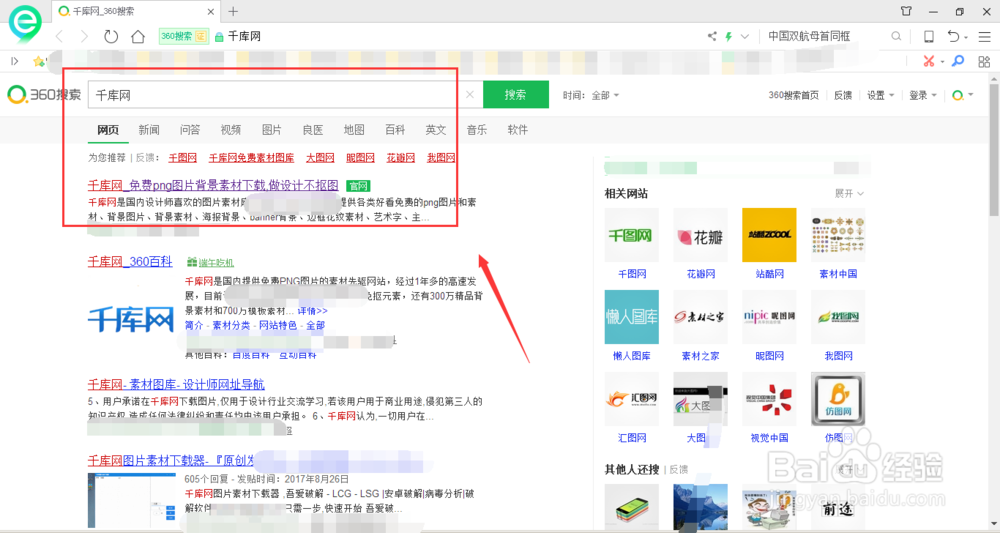Click the 我图网 site icon
Image resolution: width=1000 pixels, height=533 pixels.
tap(838, 317)
